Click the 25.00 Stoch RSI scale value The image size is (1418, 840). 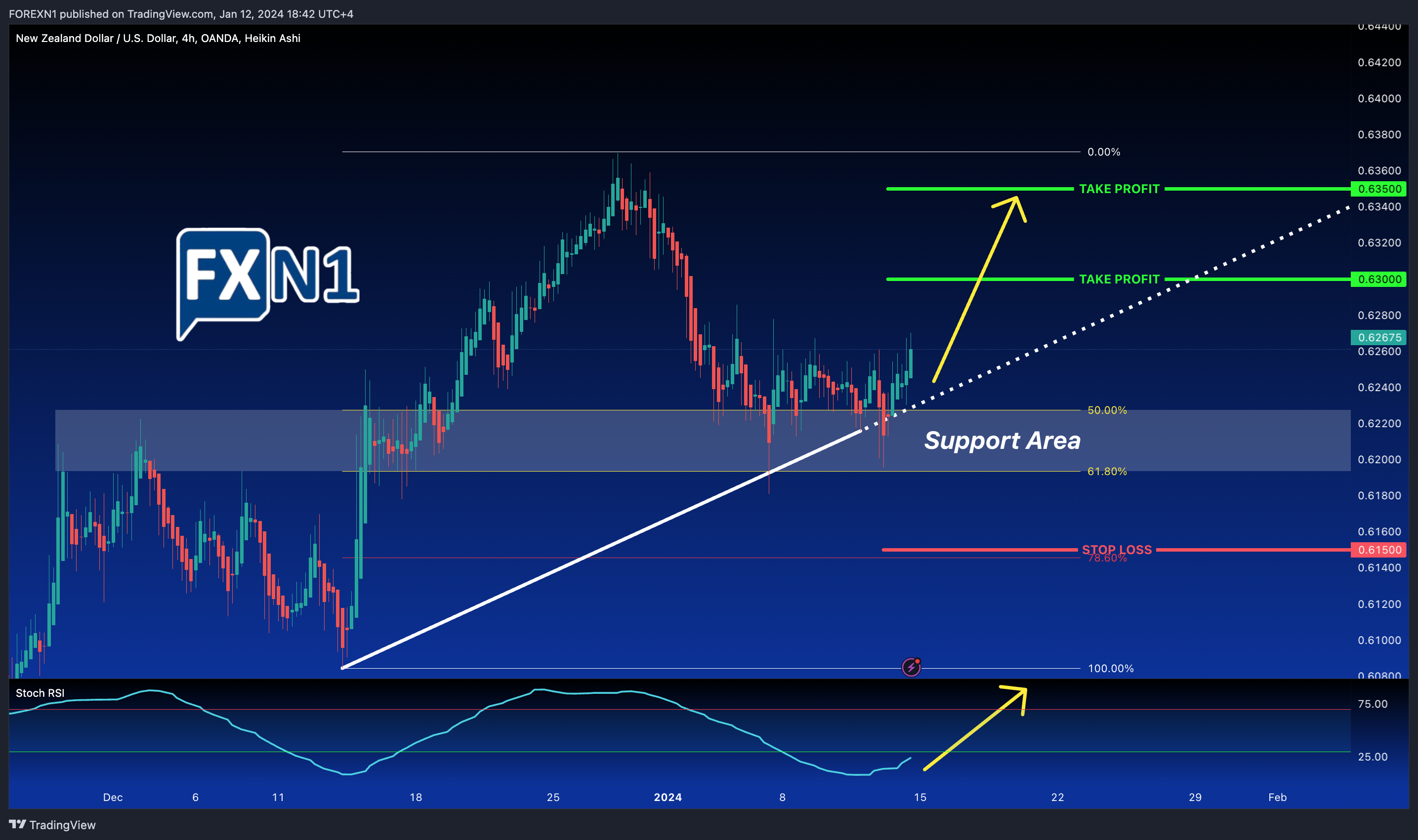coord(1373,756)
